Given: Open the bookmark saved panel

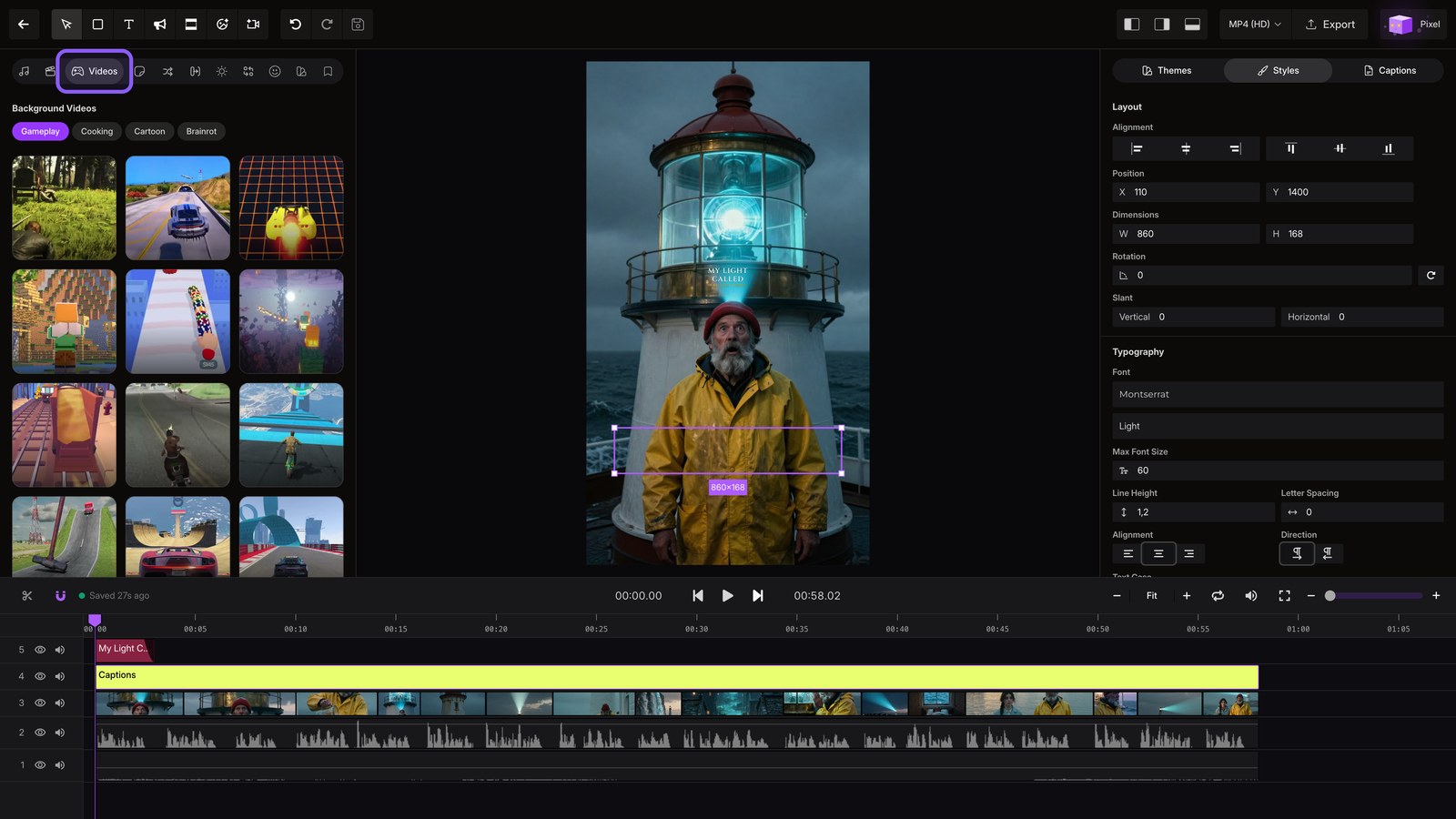Looking at the screenshot, I should point(328,71).
